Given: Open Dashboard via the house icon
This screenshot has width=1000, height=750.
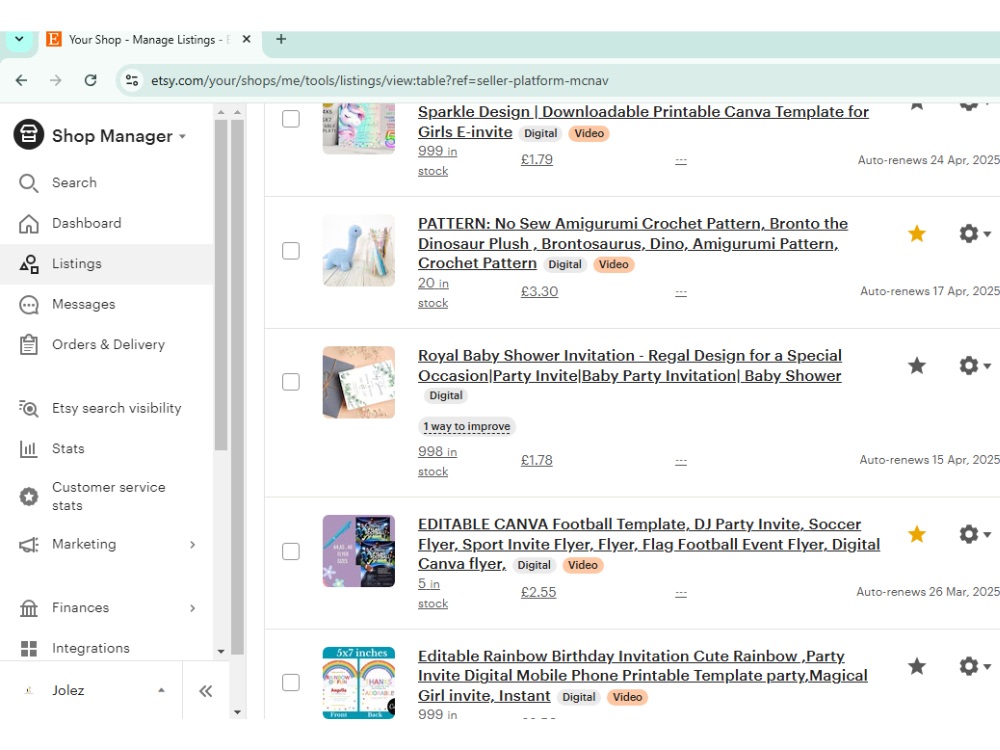Looking at the screenshot, I should coord(29,223).
